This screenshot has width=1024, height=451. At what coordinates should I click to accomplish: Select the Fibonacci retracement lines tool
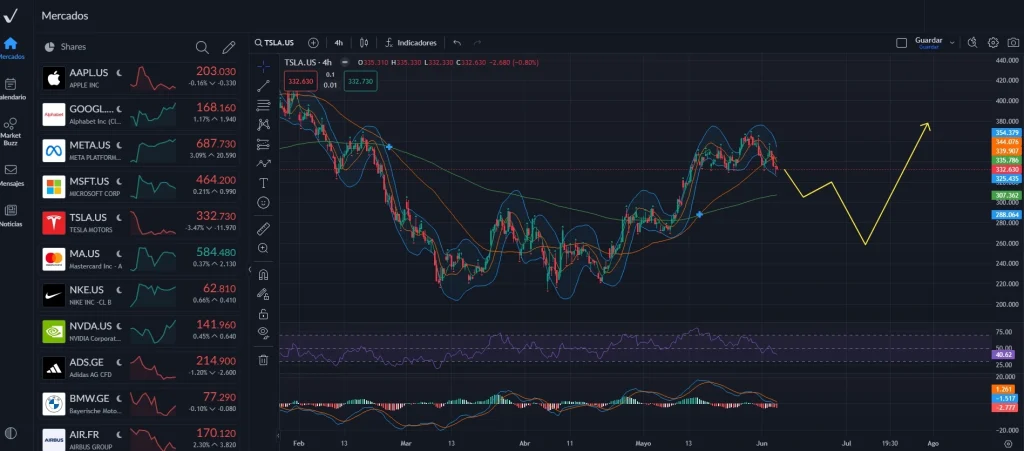263,105
